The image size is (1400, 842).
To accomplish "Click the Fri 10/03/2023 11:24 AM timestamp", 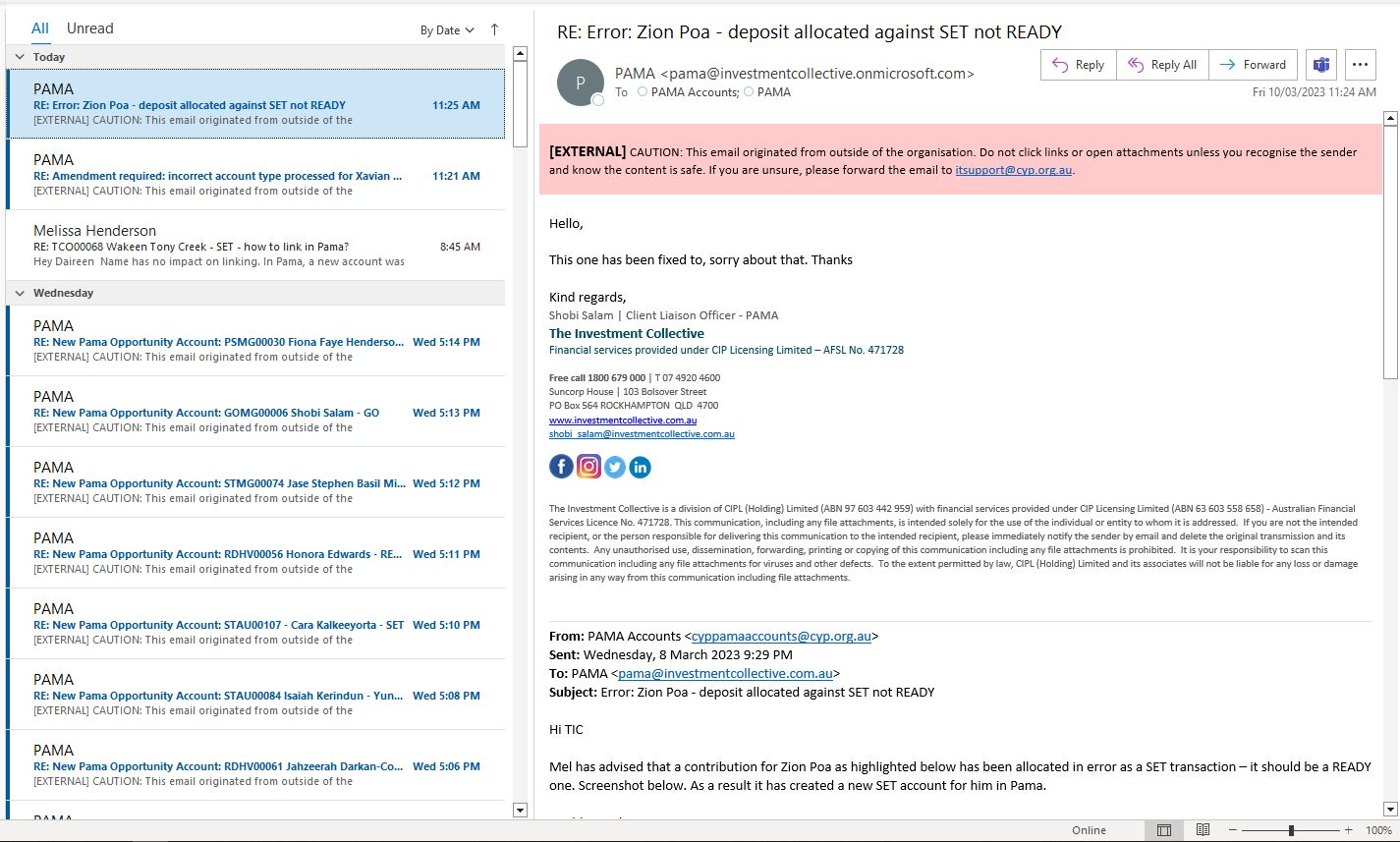I will click(x=1315, y=92).
